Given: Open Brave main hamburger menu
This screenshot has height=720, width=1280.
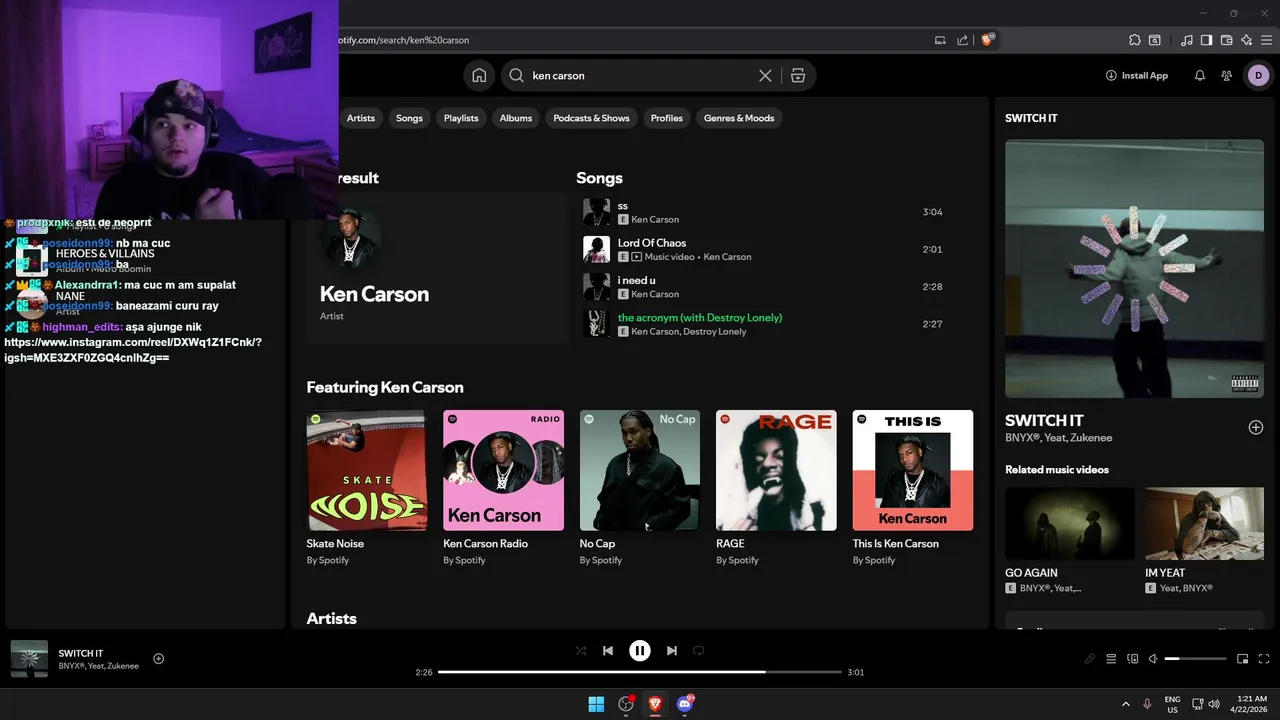Looking at the screenshot, I should [1266, 40].
